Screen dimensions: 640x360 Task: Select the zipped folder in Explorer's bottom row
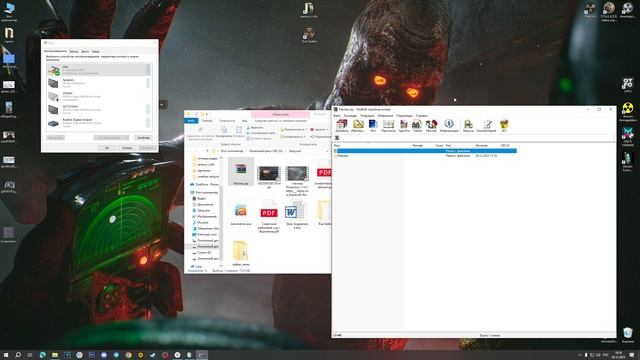(240, 253)
